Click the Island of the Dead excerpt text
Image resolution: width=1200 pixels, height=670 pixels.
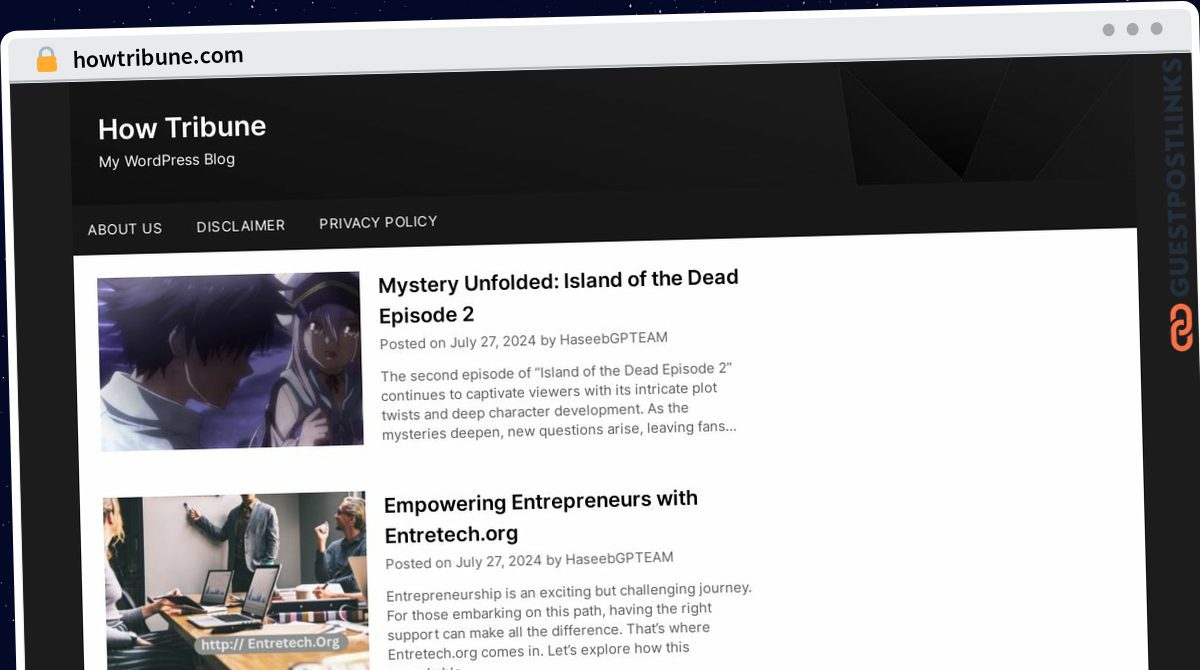coord(560,401)
